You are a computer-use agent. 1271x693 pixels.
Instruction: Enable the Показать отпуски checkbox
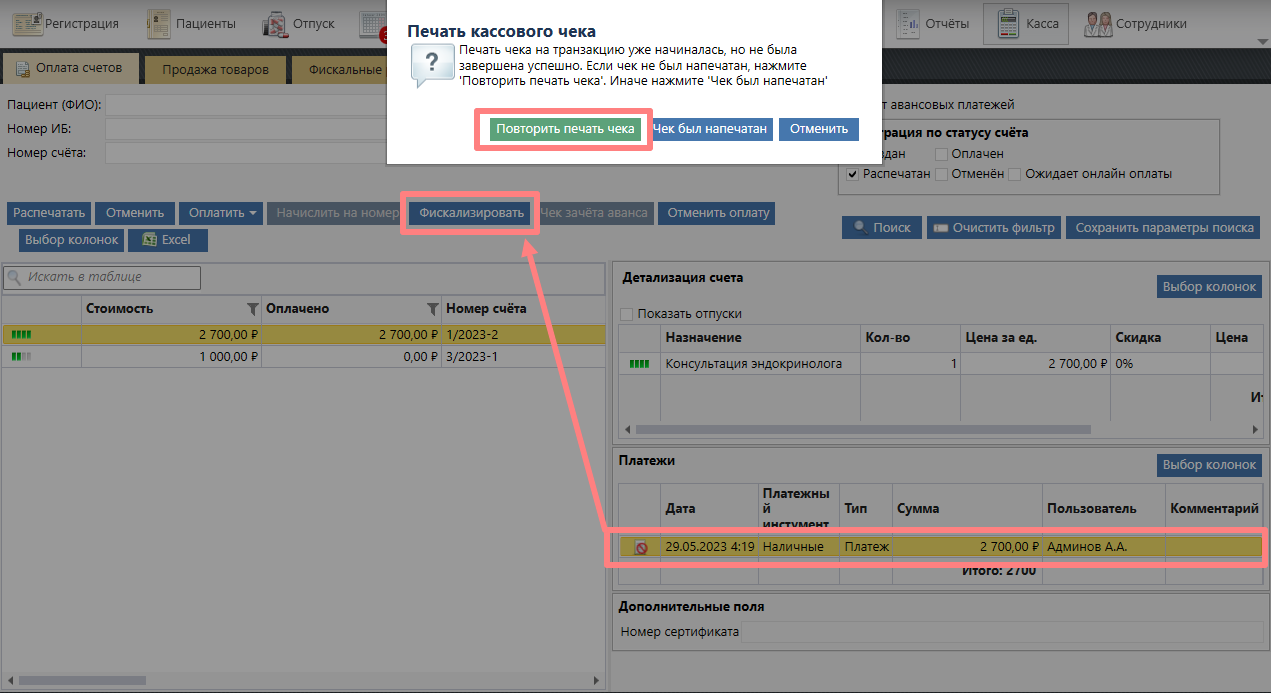pos(627,314)
